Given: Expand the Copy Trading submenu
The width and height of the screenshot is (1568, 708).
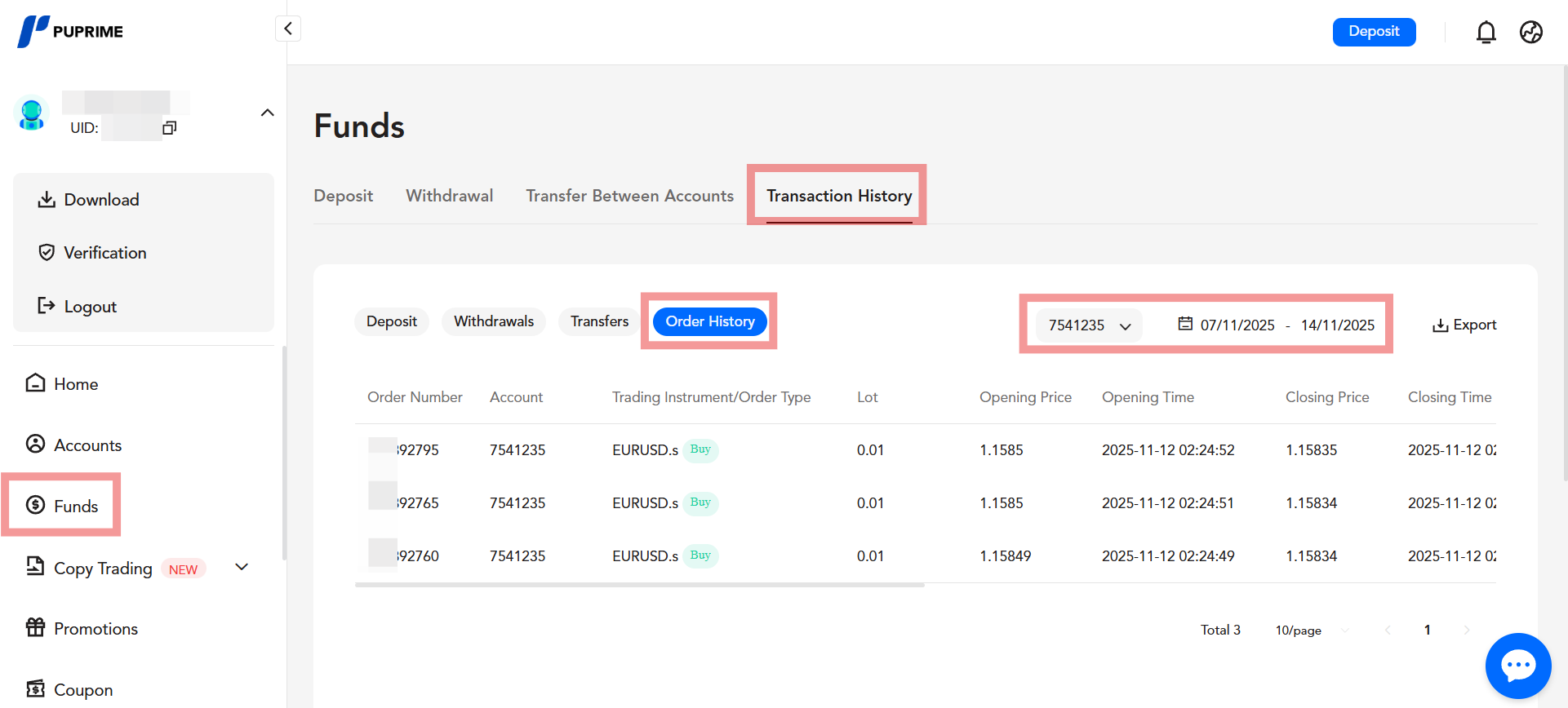Looking at the screenshot, I should 242,568.
